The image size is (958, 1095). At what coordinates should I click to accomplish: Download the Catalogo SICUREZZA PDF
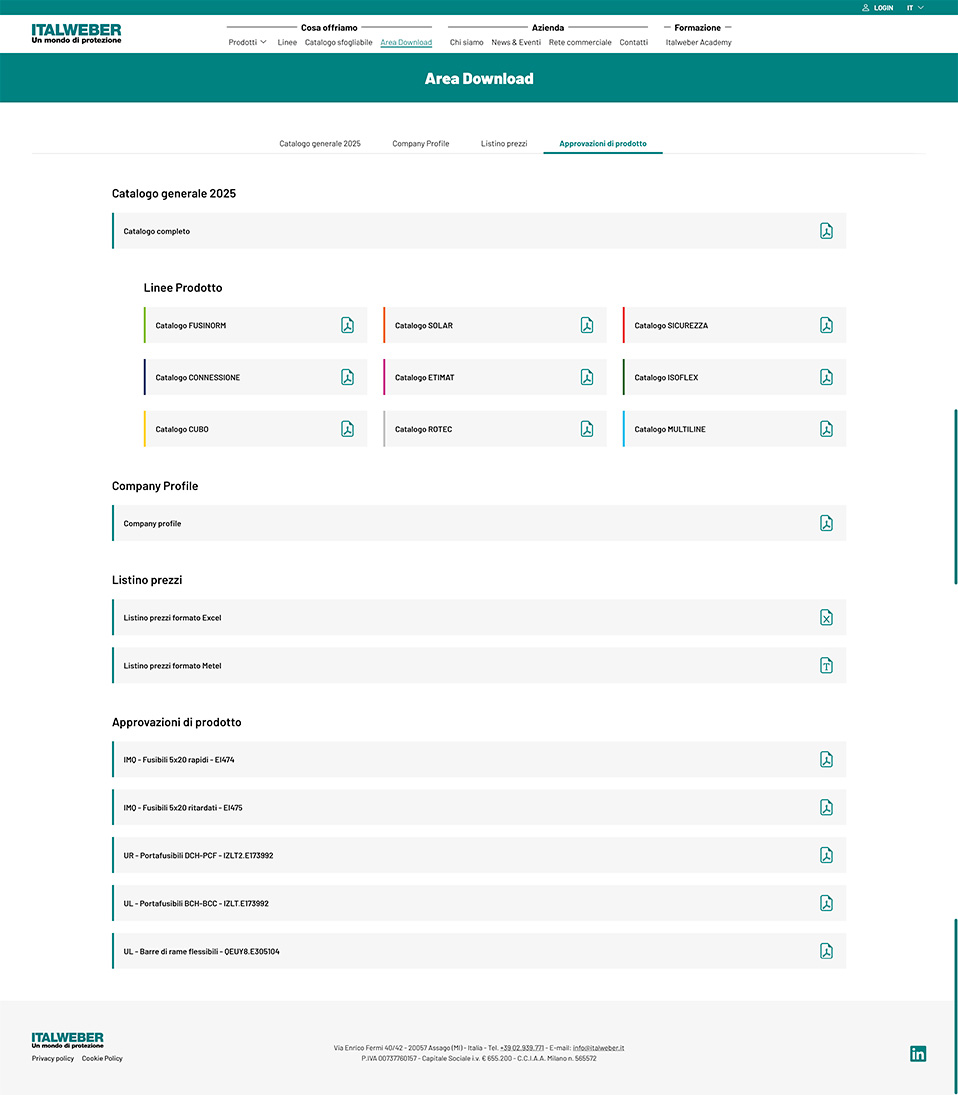point(826,325)
